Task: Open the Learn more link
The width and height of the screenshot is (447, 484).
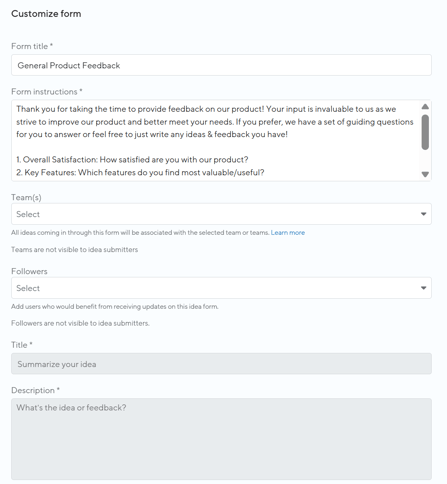Action: click(x=288, y=233)
